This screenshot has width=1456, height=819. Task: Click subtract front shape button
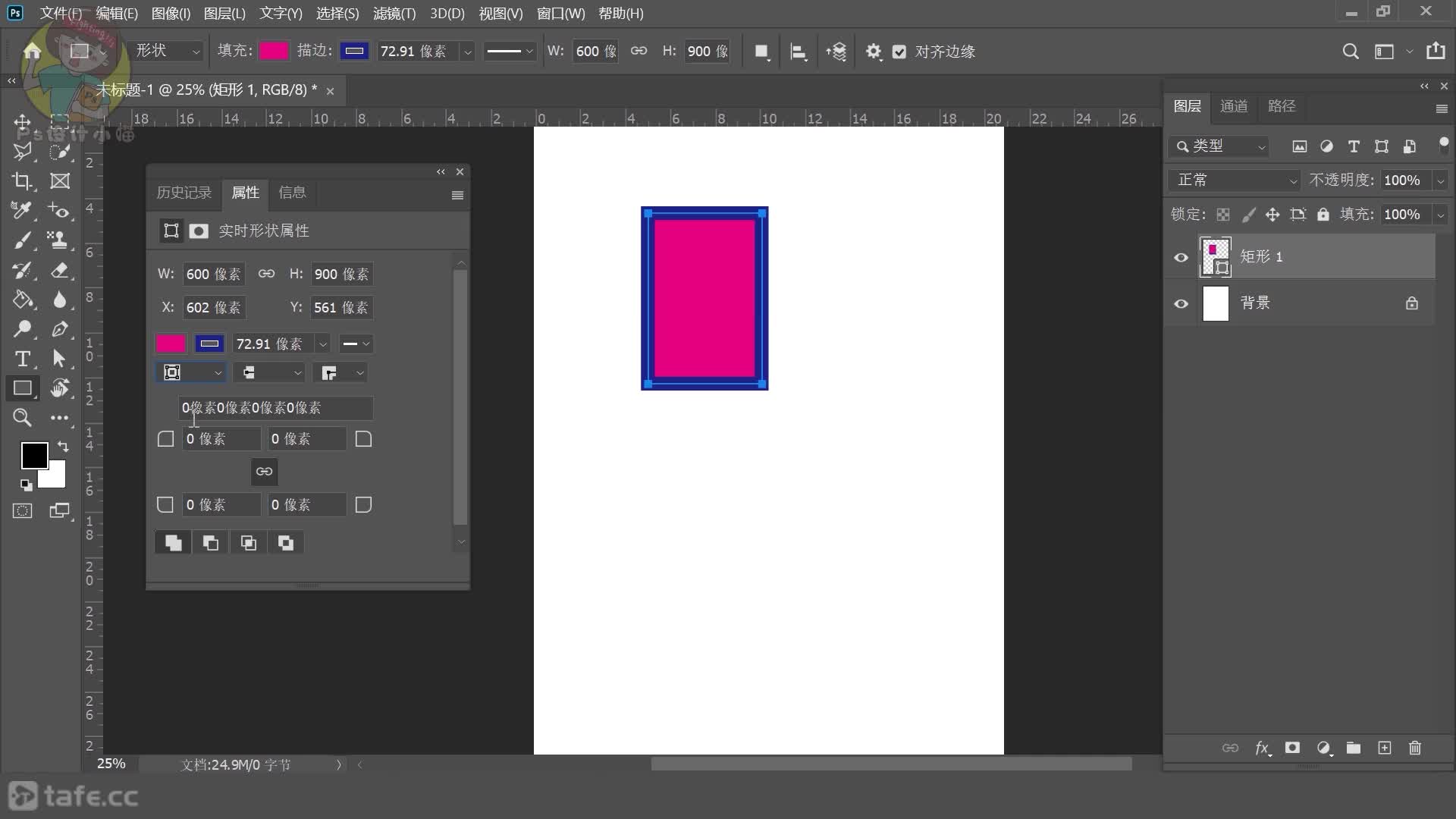tap(211, 543)
